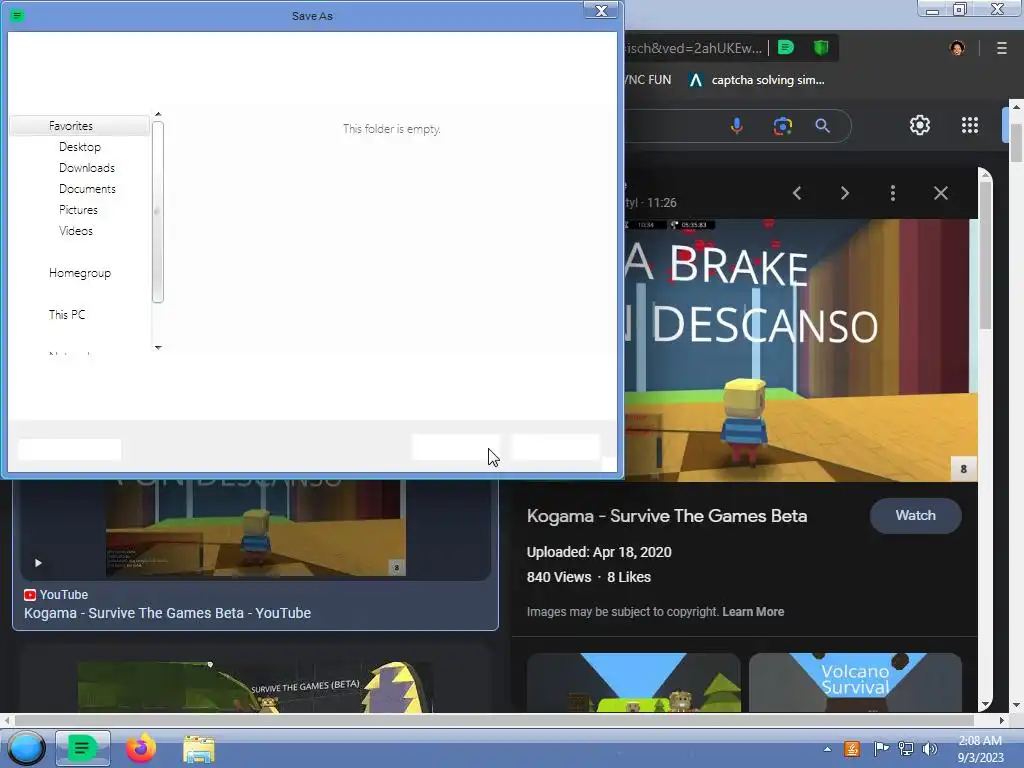Select Documents in Save As dialog

point(88,189)
